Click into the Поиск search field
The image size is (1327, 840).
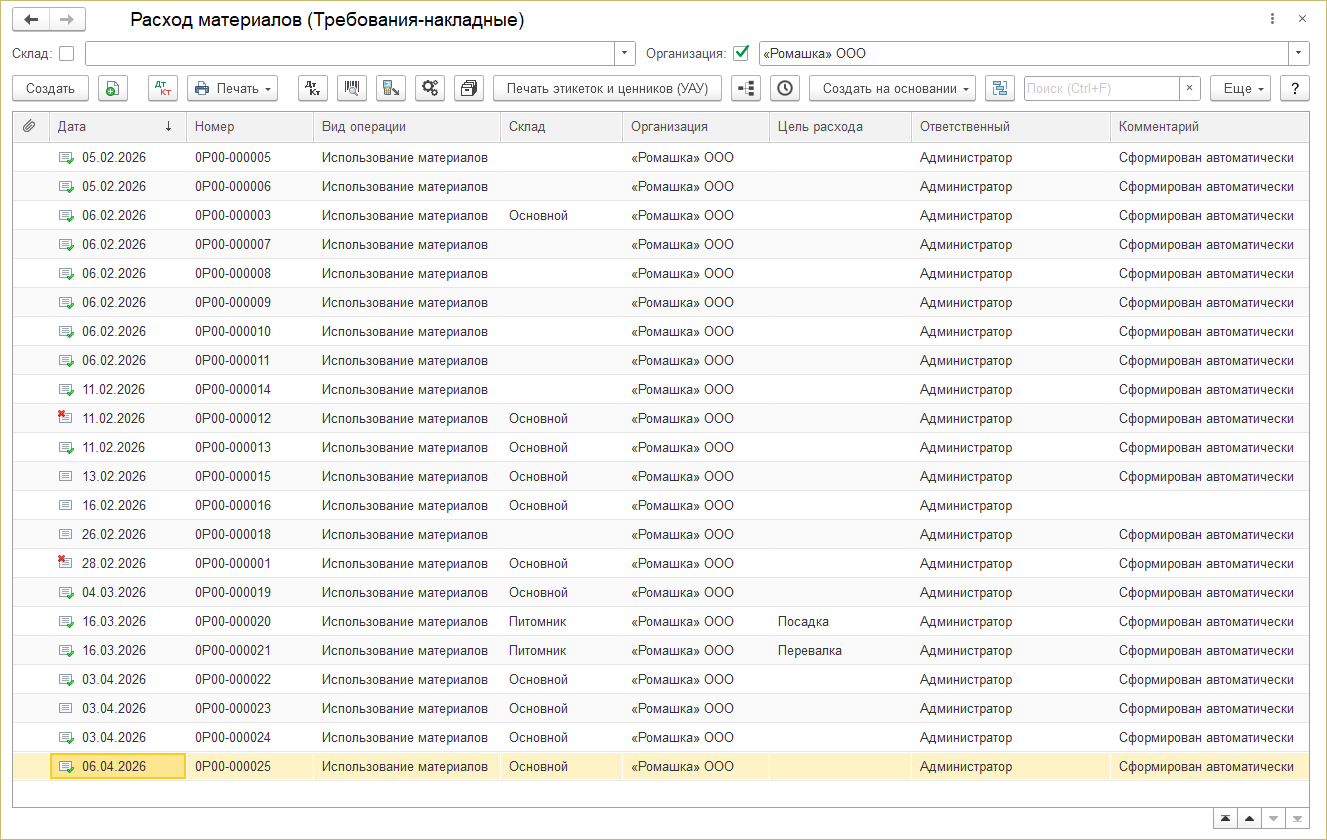click(1101, 88)
